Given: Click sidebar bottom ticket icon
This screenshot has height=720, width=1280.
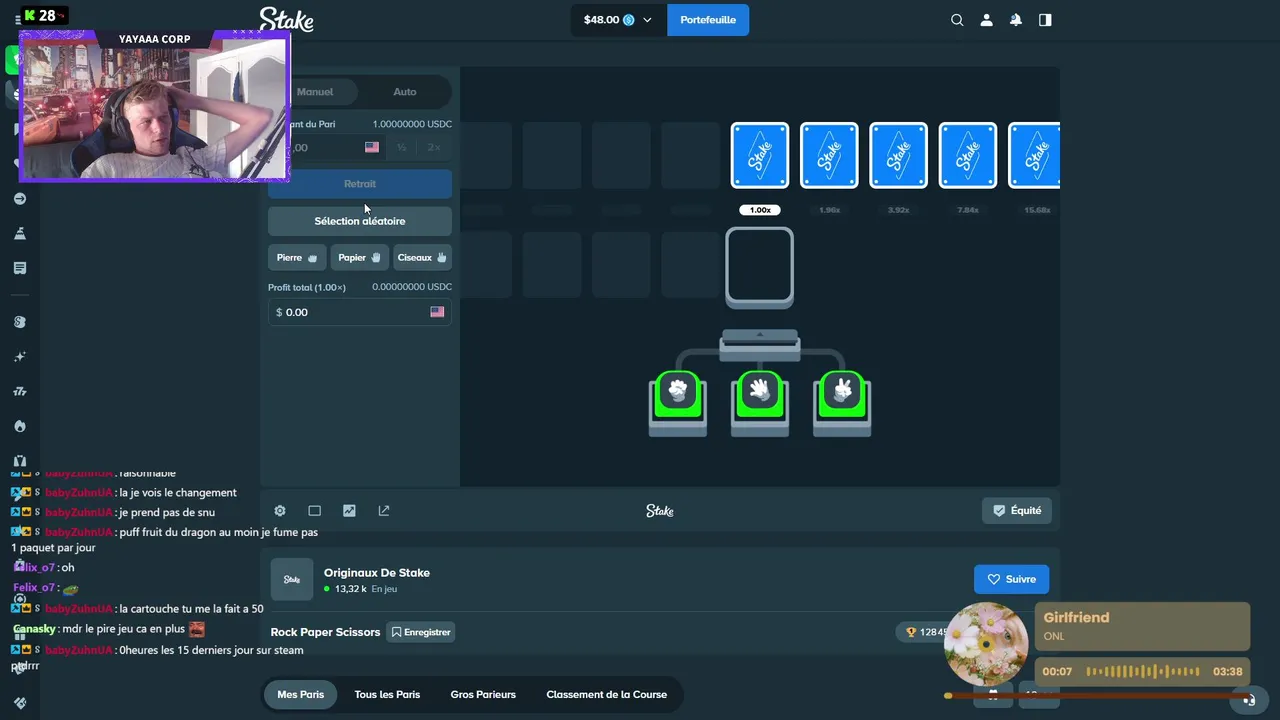Looking at the screenshot, I should pos(20,703).
